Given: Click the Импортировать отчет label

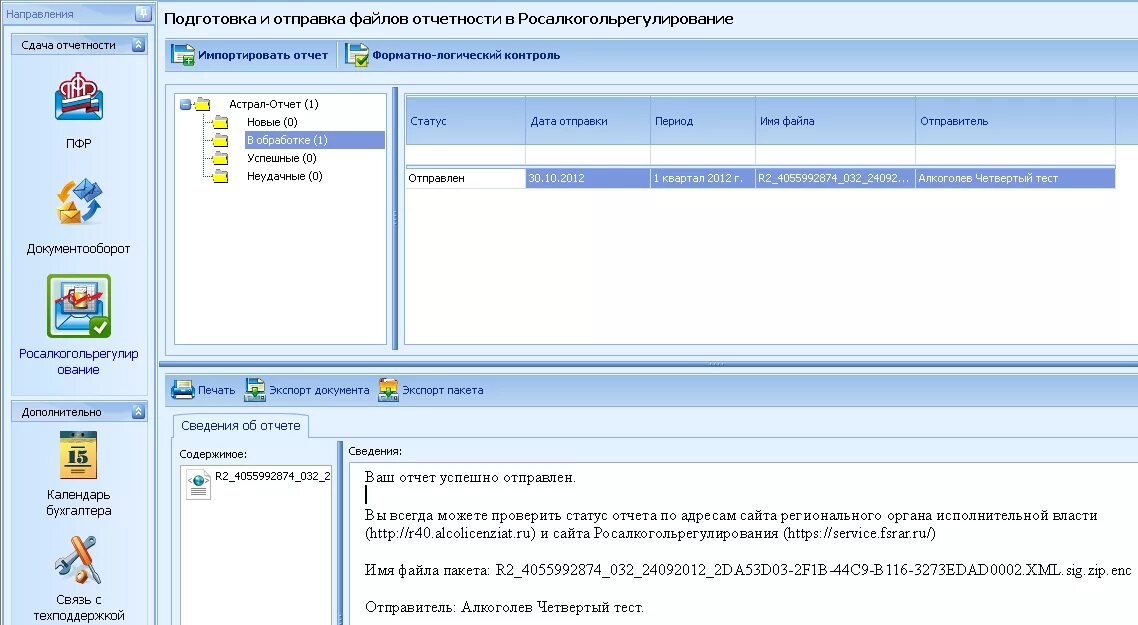Looking at the screenshot, I should point(263,55).
